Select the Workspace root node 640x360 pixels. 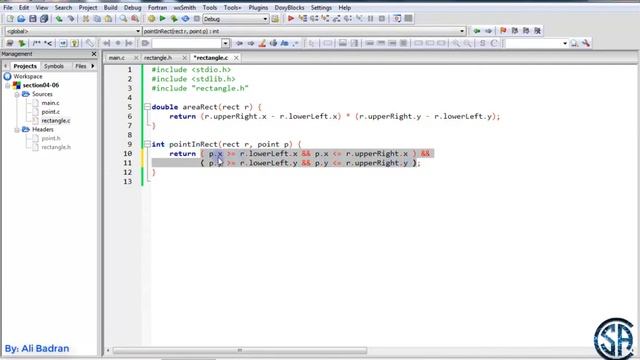pos(27,77)
